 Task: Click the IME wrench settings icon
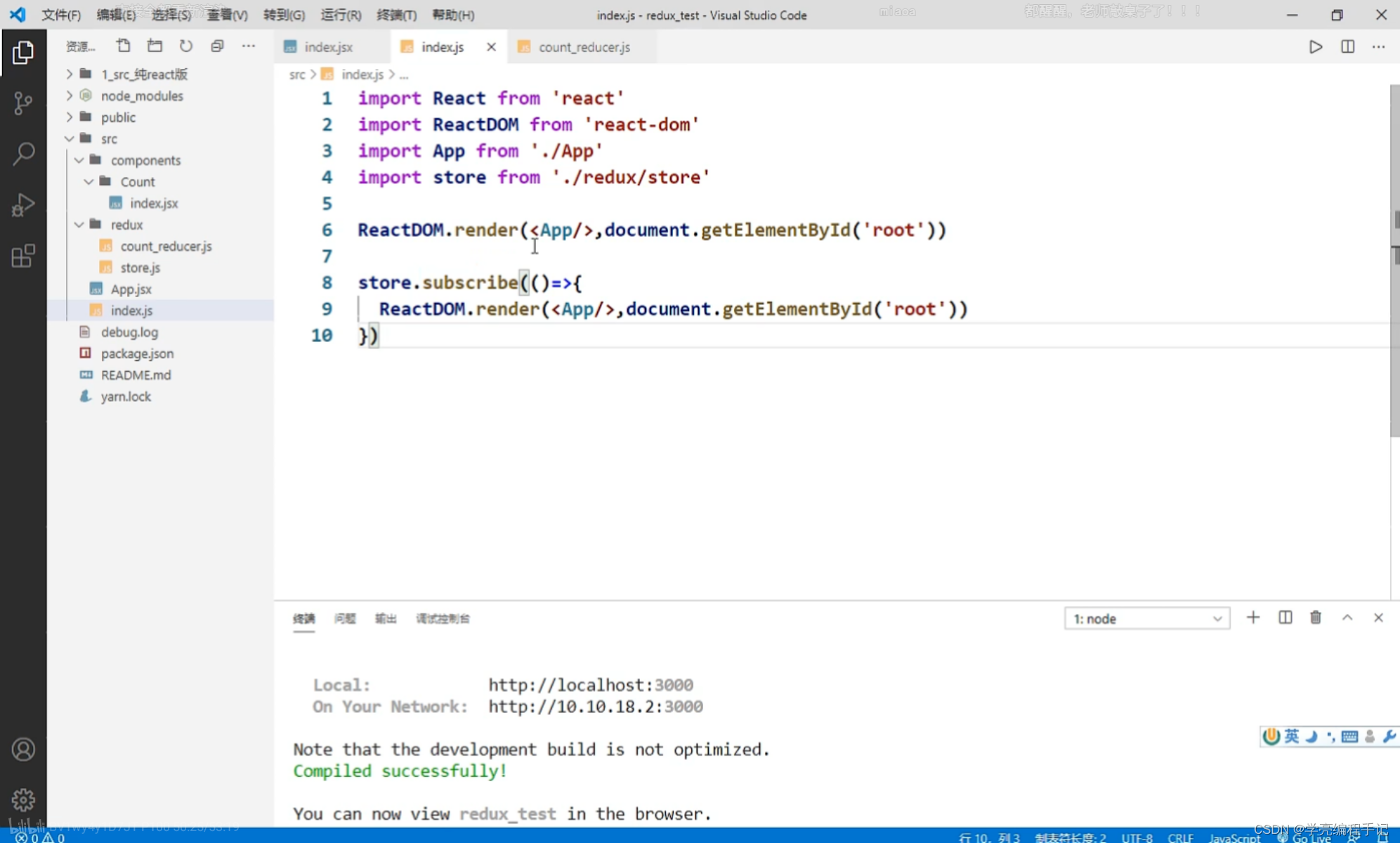pyautogui.click(x=1389, y=736)
